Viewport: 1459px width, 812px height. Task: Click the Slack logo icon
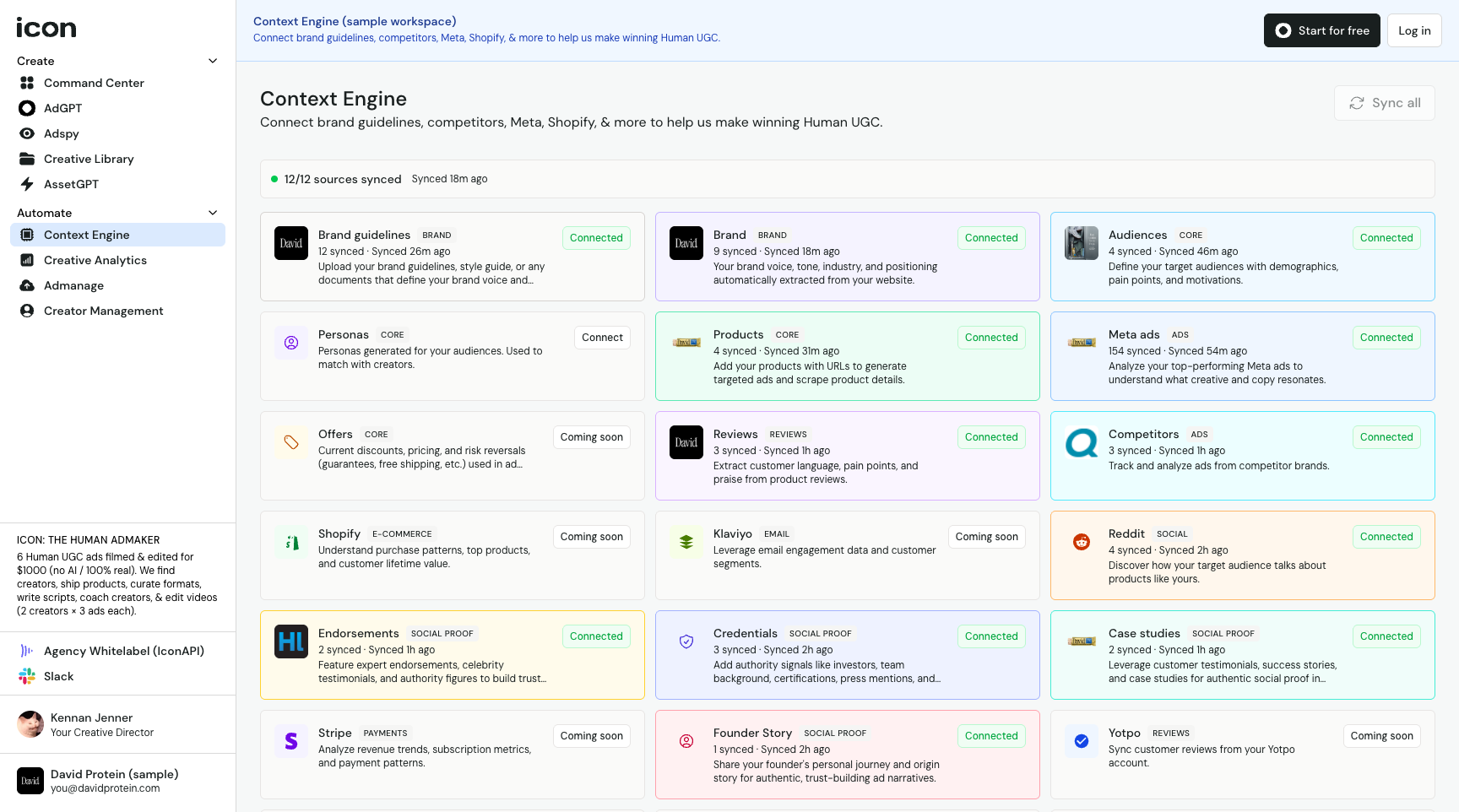point(27,676)
